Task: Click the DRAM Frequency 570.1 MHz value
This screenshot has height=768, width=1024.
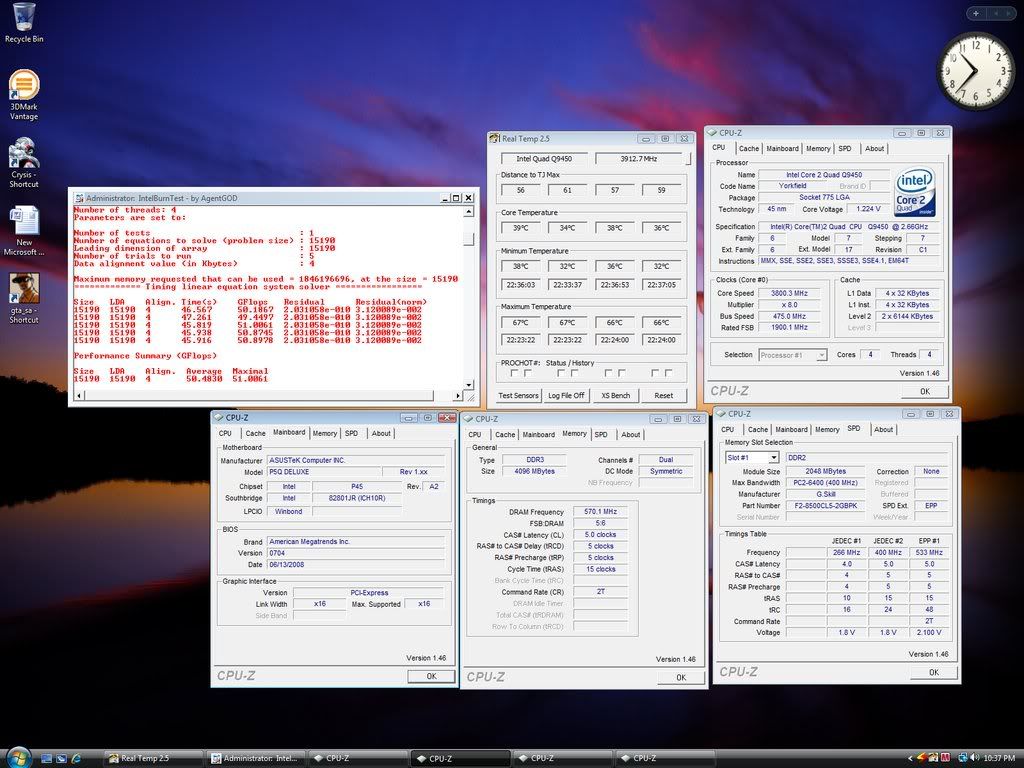Action: (601, 512)
